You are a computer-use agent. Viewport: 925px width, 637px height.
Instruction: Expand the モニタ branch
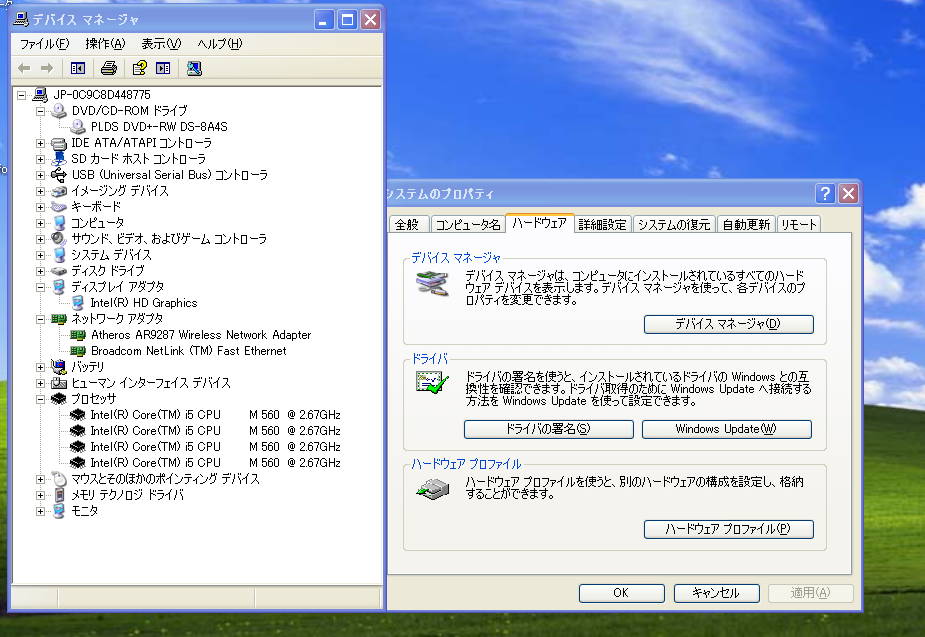[40, 511]
